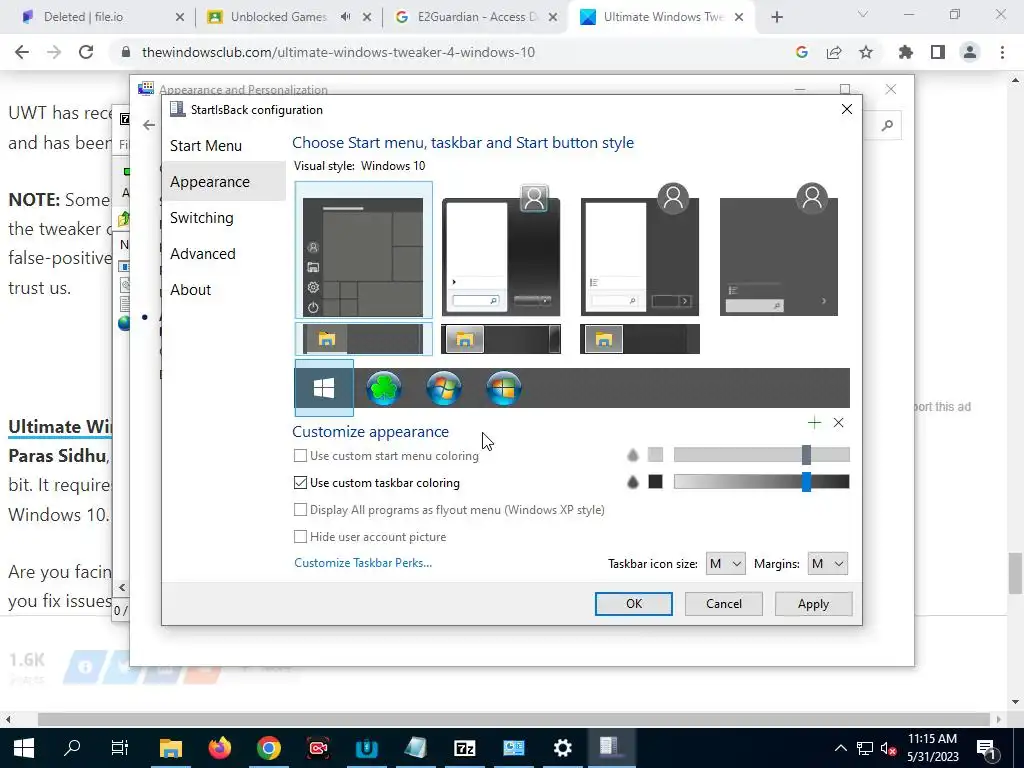
Task: Click back arrow in Appearance and Personalization window
Action: click(x=149, y=125)
